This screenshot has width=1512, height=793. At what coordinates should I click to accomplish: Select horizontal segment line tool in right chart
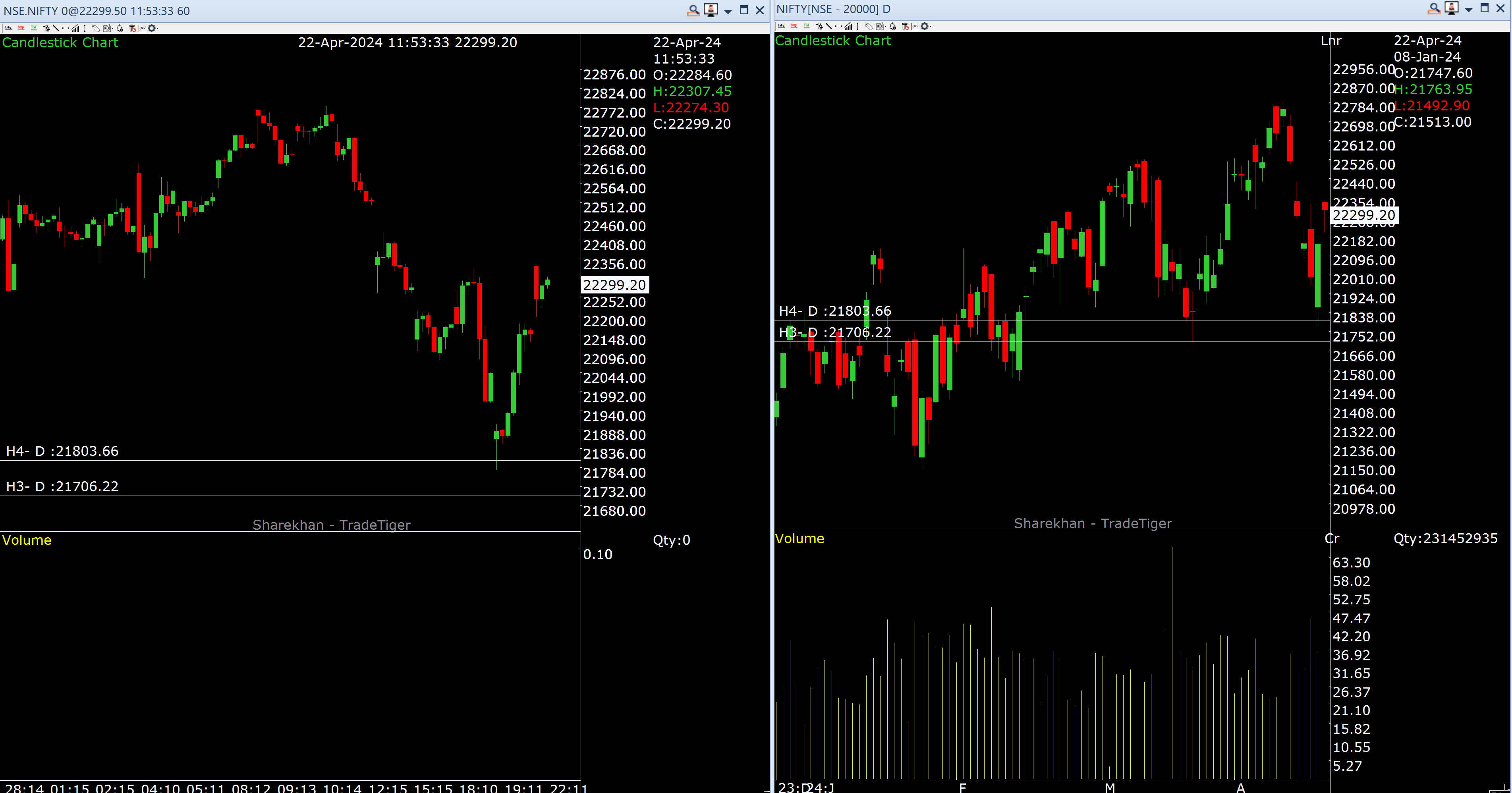pos(839,27)
